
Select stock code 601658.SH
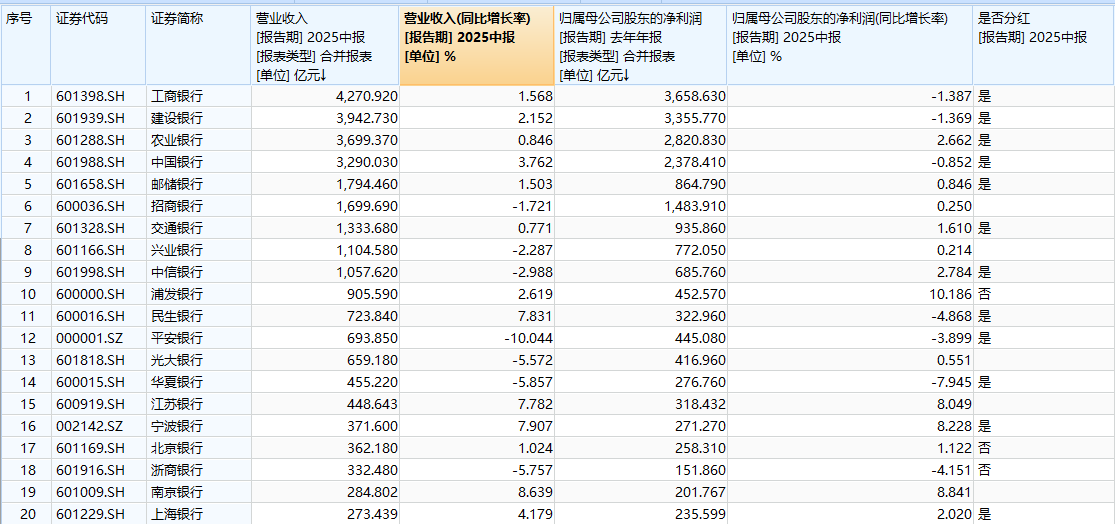[x=90, y=184]
